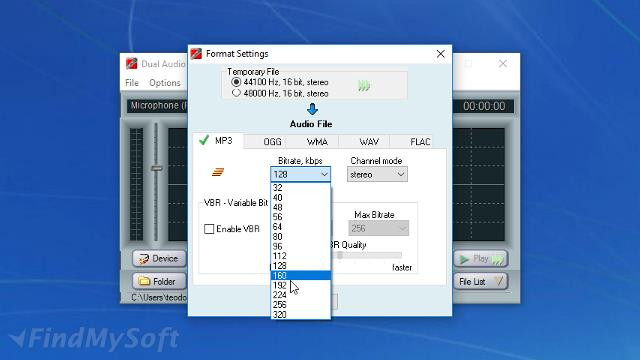
Task: Start playback with the Play button
Action: (x=481, y=259)
